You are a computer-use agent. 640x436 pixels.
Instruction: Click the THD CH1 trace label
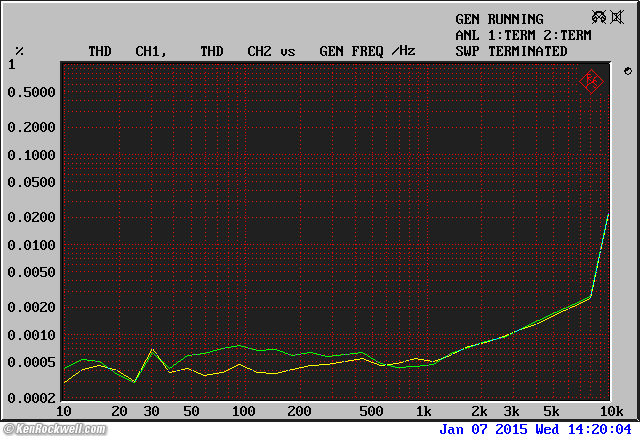click(125, 51)
